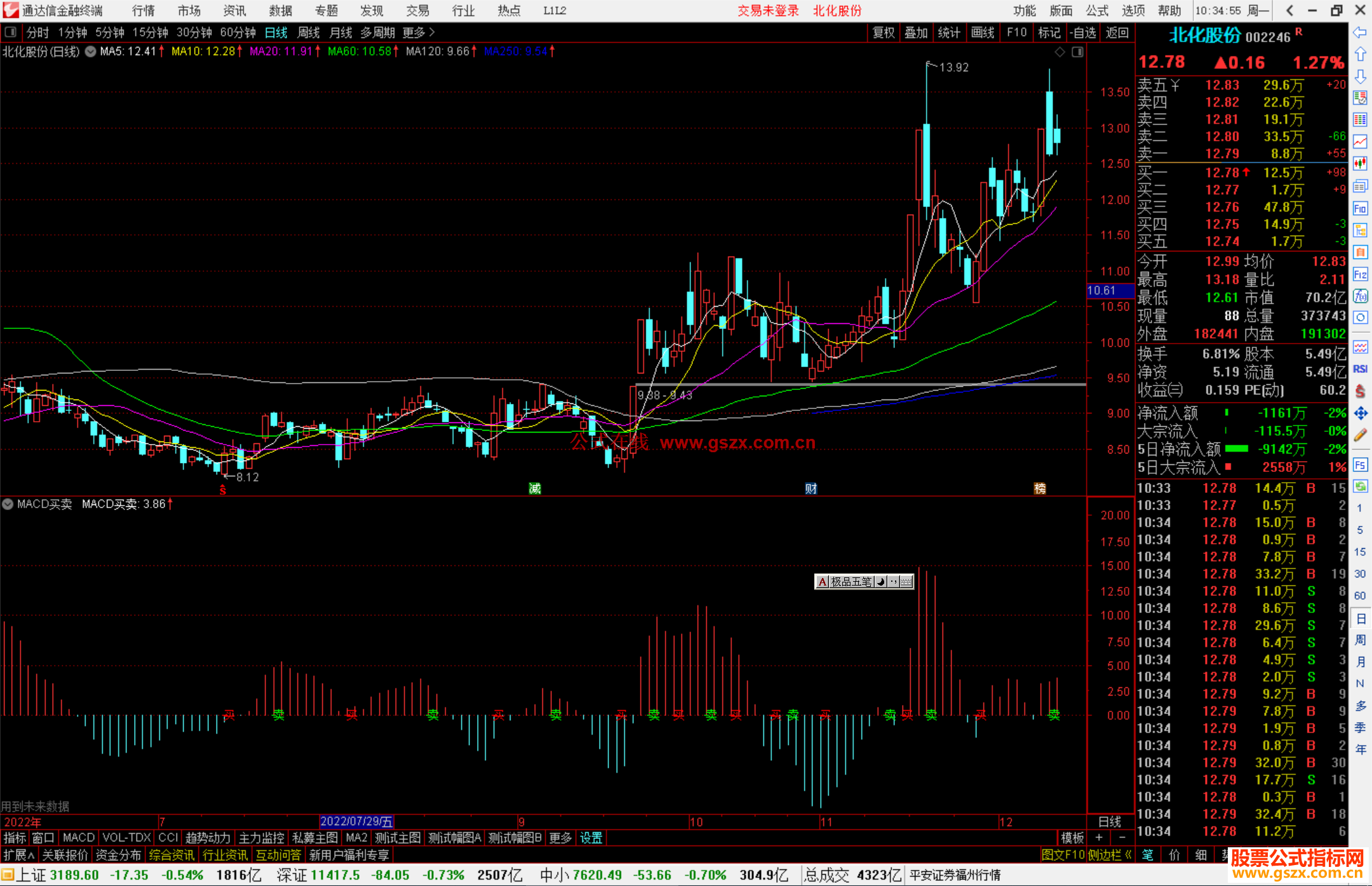This screenshot has height=886, width=1372.
Task: Click the f(x) formula icon
Action: click(x=1360, y=296)
